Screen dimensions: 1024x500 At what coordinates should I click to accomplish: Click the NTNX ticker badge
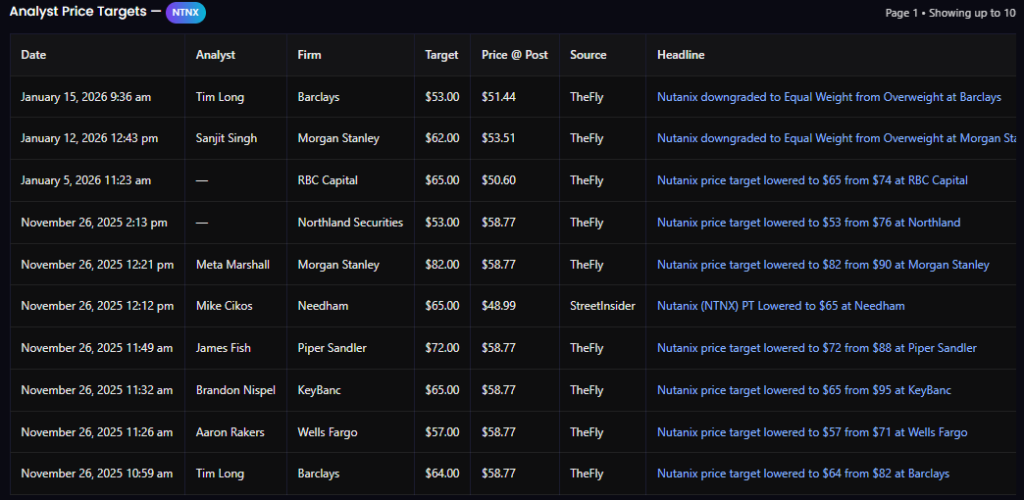[186, 12]
